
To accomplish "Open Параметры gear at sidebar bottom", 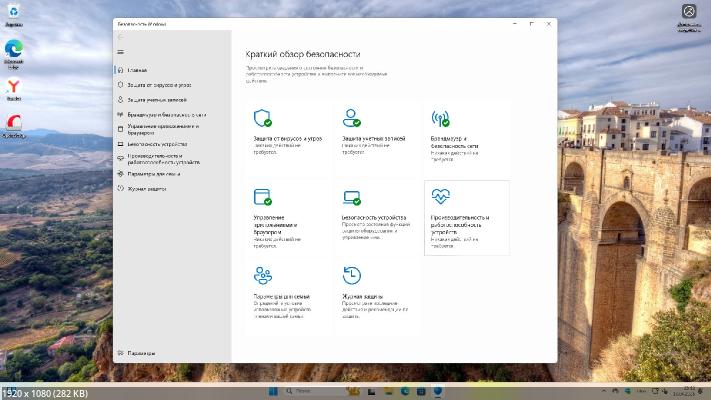I will pyautogui.click(x=136, y=353).
